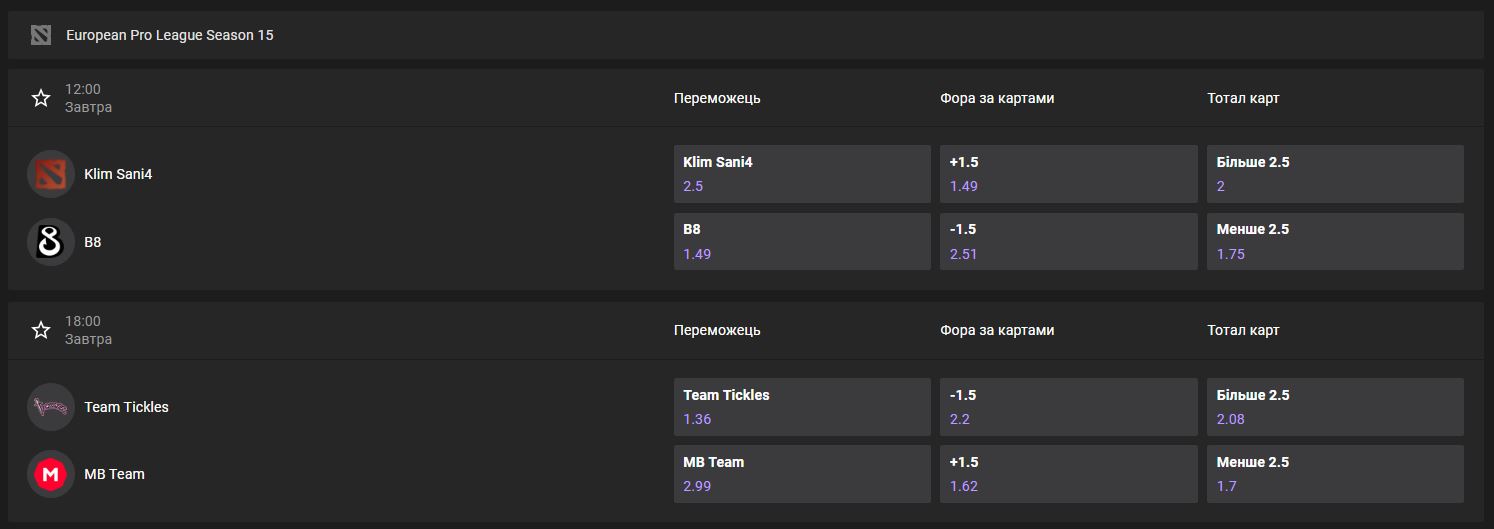Select +1.5 handicap odds 1.49
Image resolution: width=1494 pixels, height=529 pixels.
click(1069, 174)
